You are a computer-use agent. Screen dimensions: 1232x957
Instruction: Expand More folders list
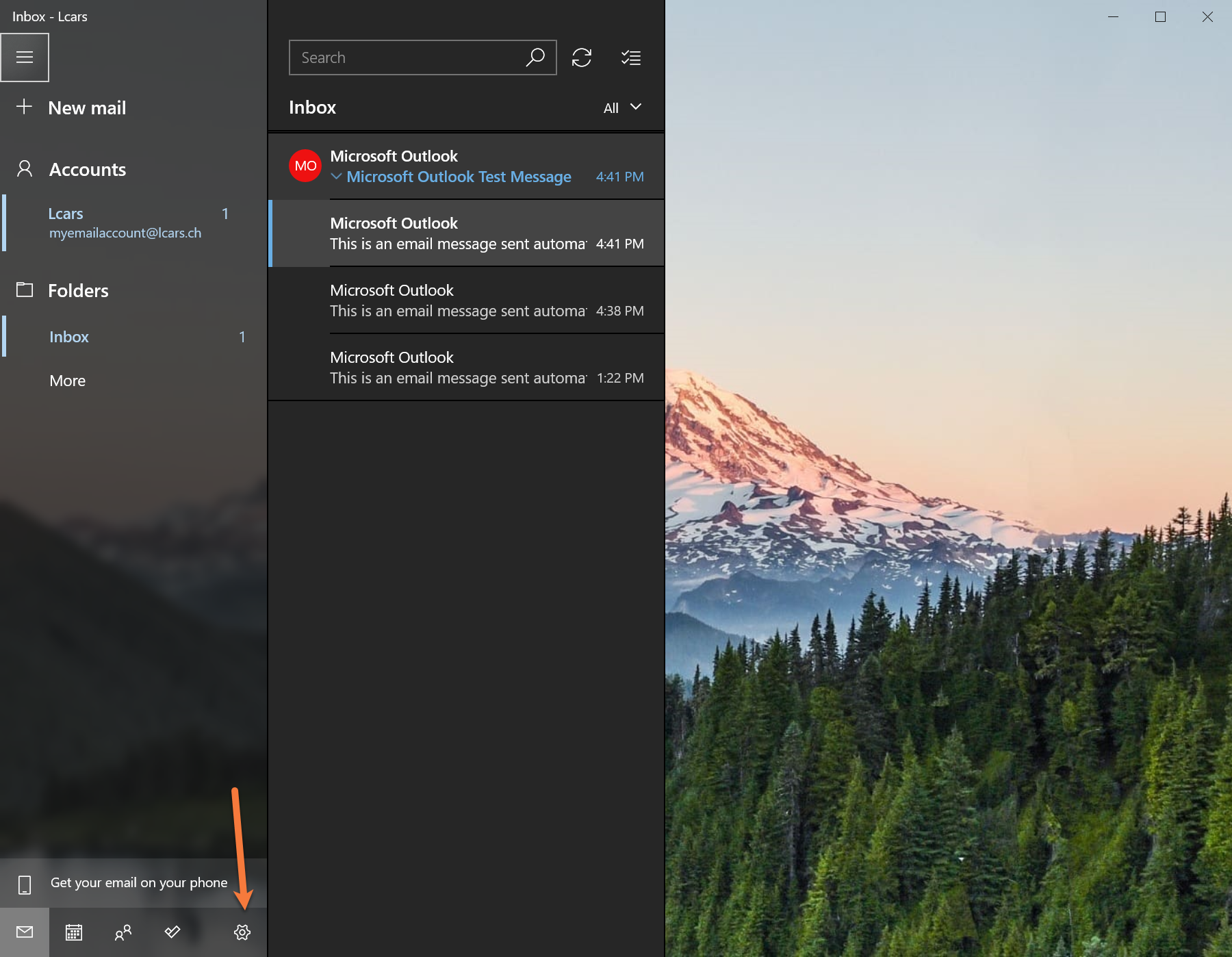[x=68, y=381]
